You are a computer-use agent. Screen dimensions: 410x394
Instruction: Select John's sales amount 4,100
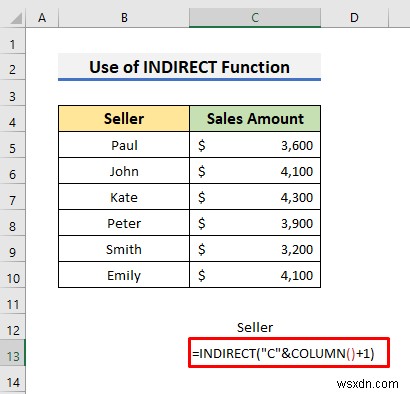(x=255, y=171)
